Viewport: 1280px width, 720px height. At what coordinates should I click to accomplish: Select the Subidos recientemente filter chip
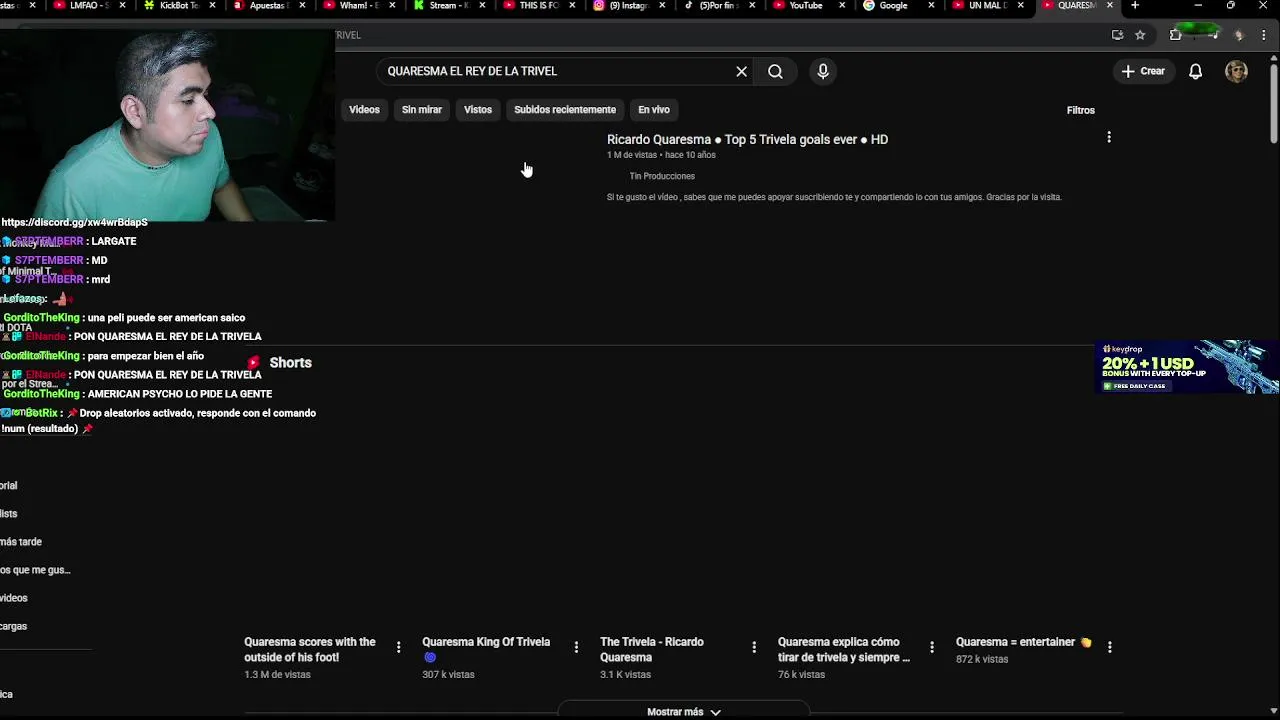click(x=565, y=110)
